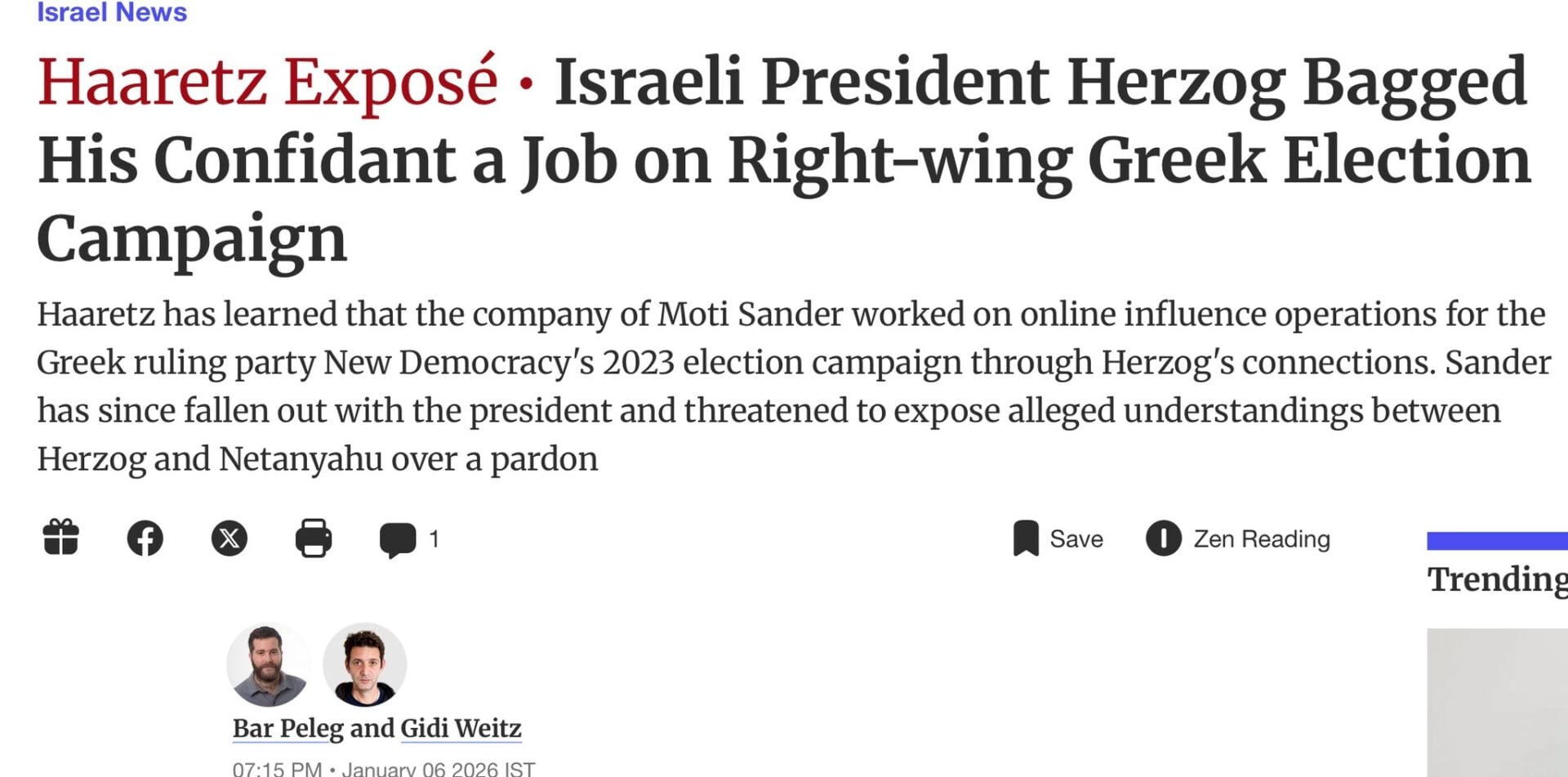The image size is (1568, 777).
Task: Enable Zen Reading mode text toggle
Action: (x=1262, y=539)
